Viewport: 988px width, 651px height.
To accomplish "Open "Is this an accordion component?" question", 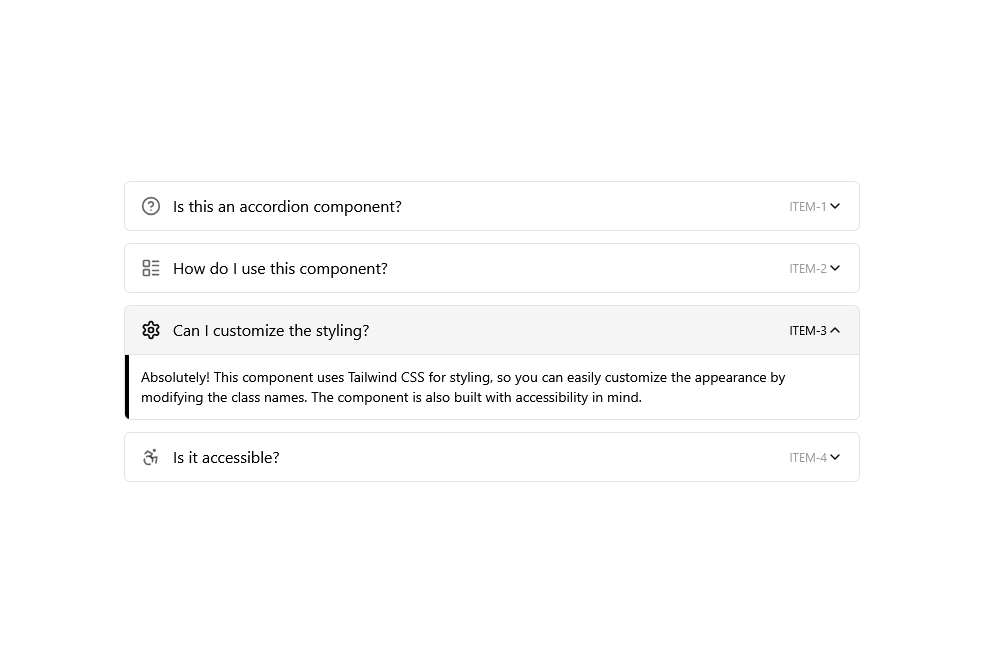I will click(x=287, y=207).
